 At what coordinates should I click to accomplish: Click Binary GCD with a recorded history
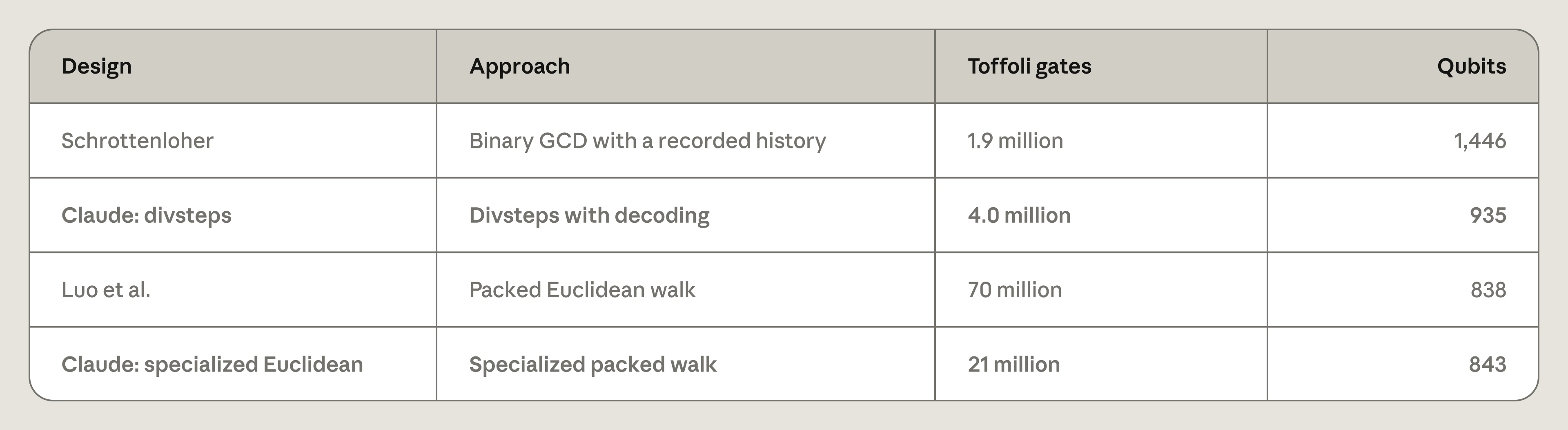pos(648,141)
